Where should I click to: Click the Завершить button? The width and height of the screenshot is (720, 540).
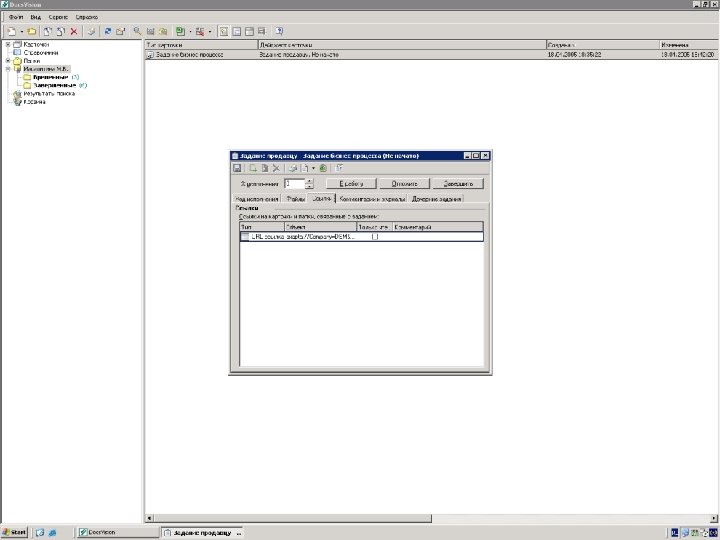[458, 184]
